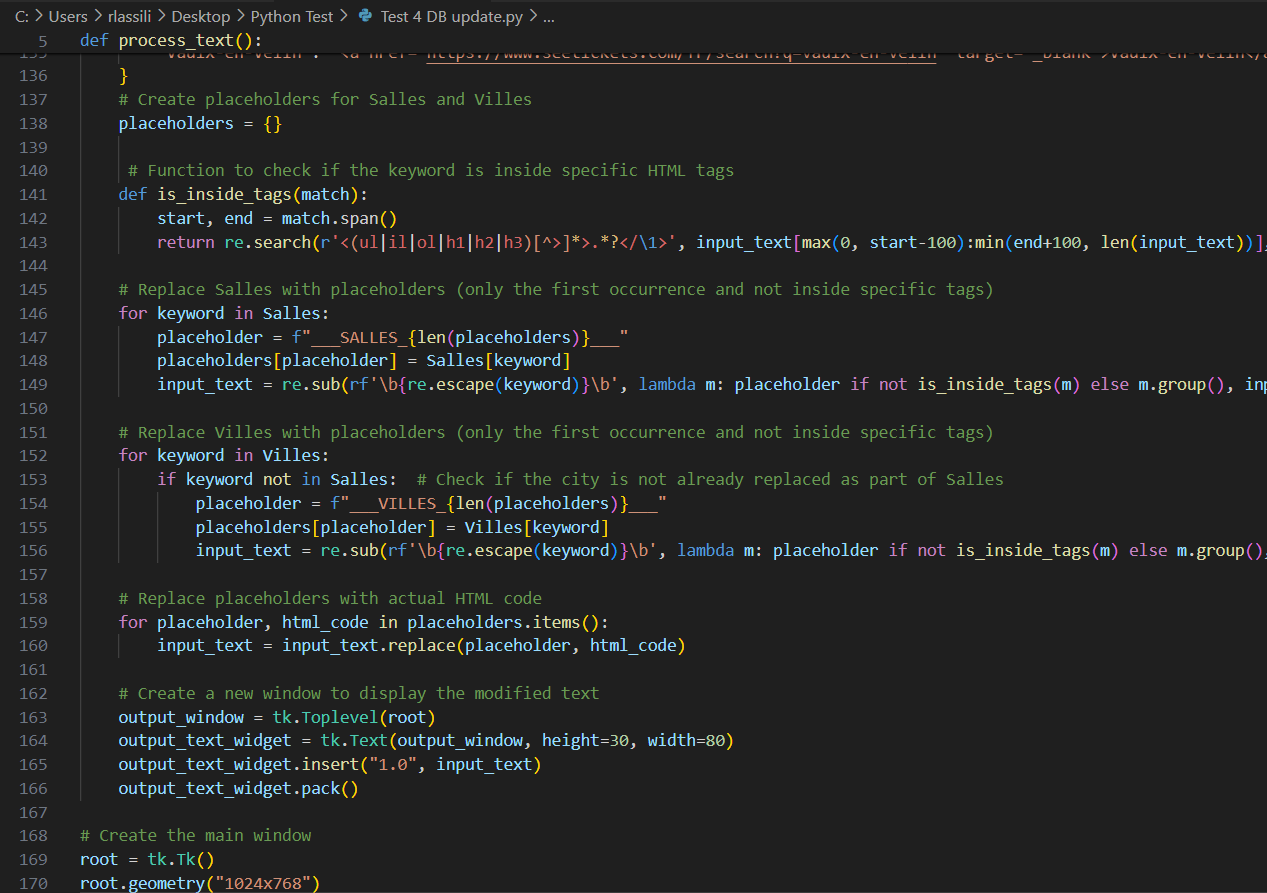This screenshot has width=1267, height=893.
Task: Open the Users breadcrumb folder
Action: (x=68, y=17)
